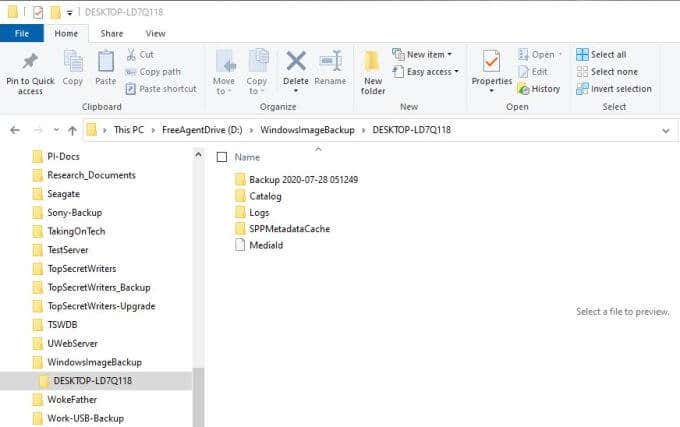
Task: Switch to the View ribbon tab
Action: (x=155, y=33)
